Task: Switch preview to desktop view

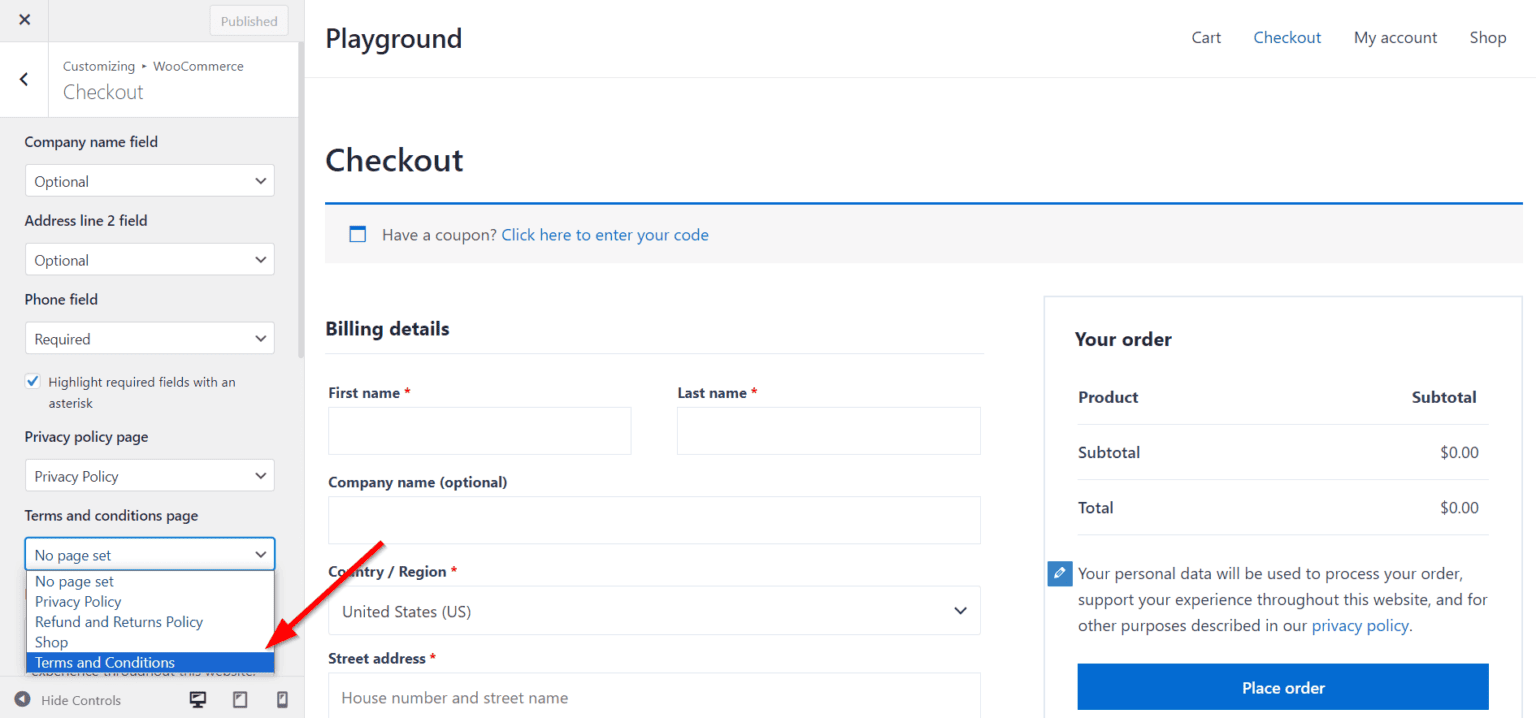Action: point(197,700)
